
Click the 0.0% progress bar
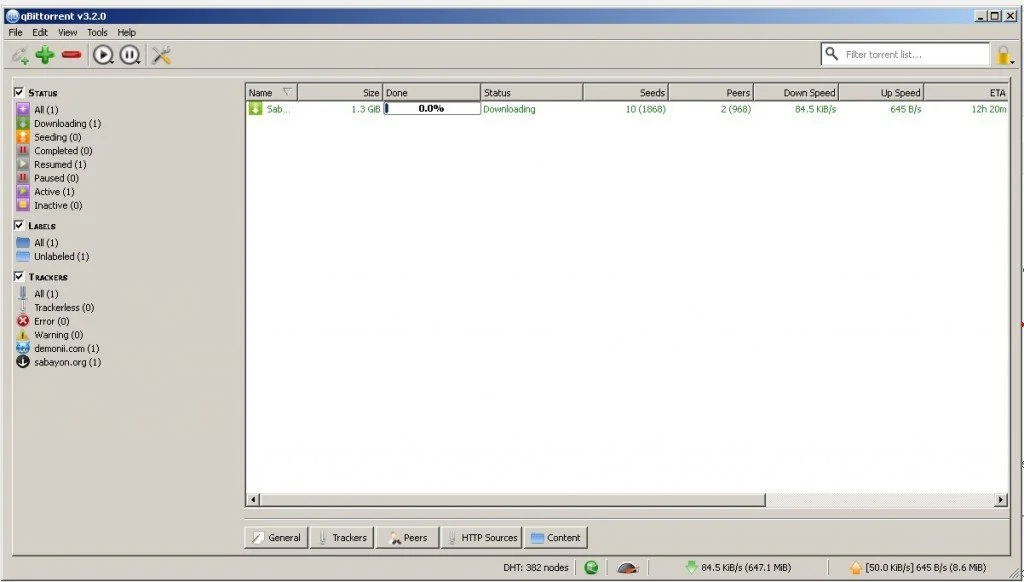point(432,108)
